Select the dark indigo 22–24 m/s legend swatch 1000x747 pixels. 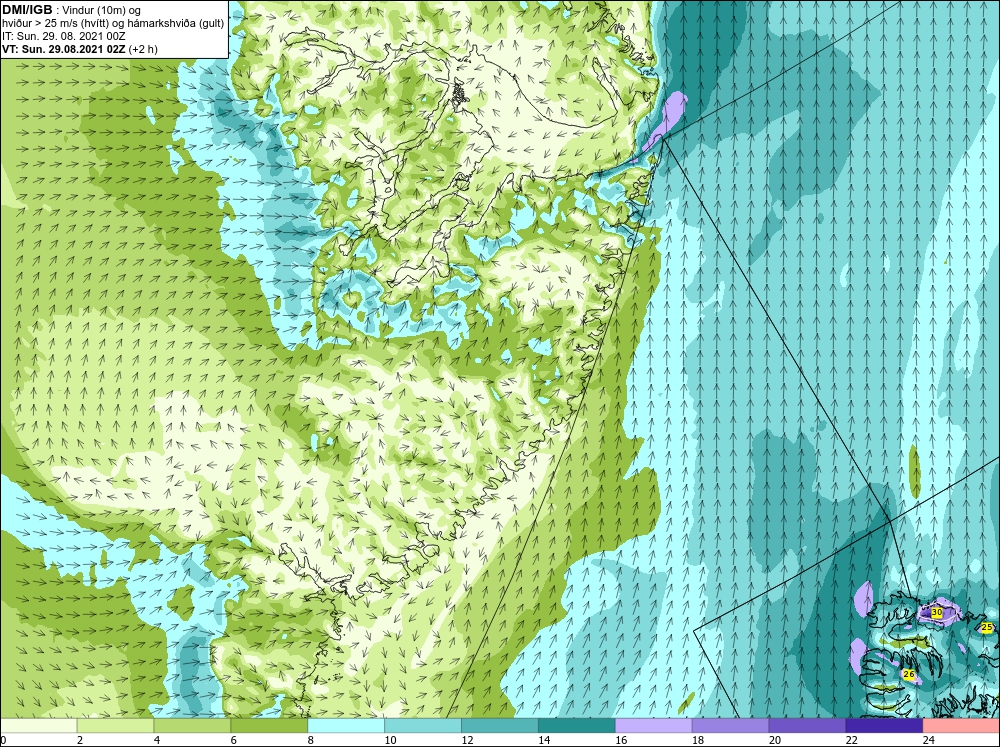click(x=885, y=726)
